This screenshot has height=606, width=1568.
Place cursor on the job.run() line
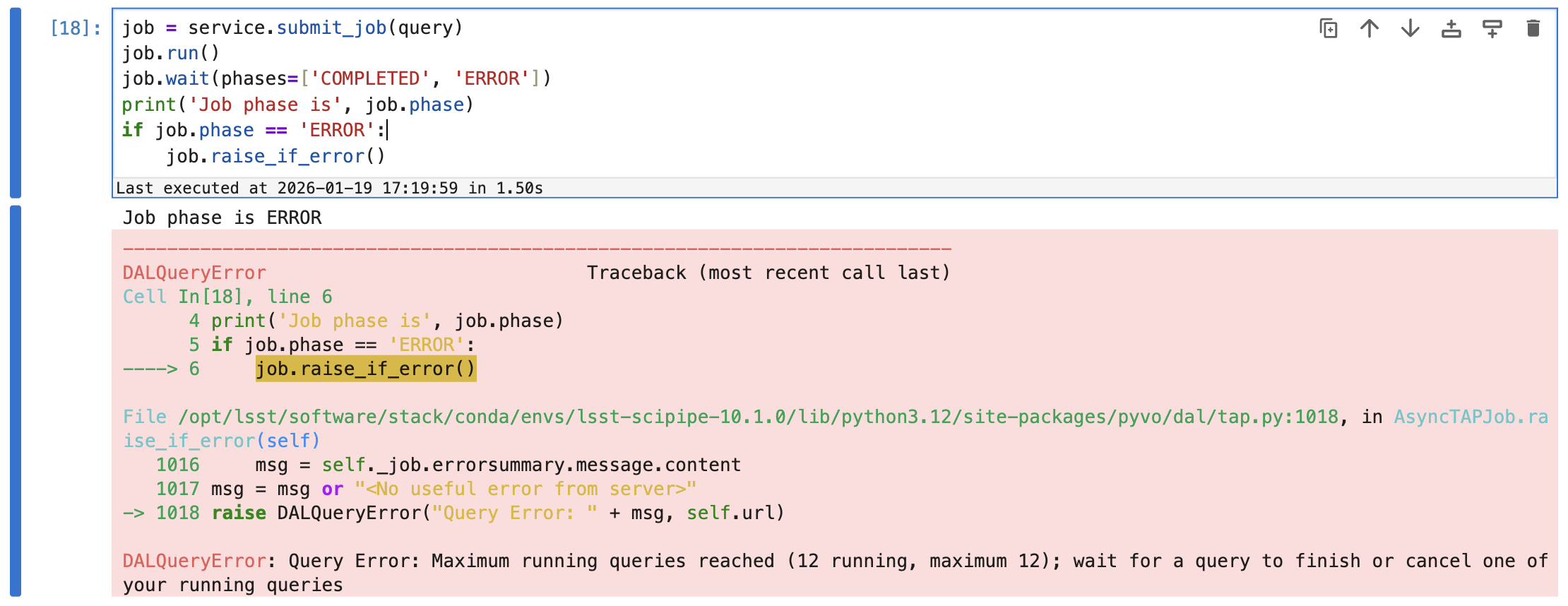(x=170, y=54)
